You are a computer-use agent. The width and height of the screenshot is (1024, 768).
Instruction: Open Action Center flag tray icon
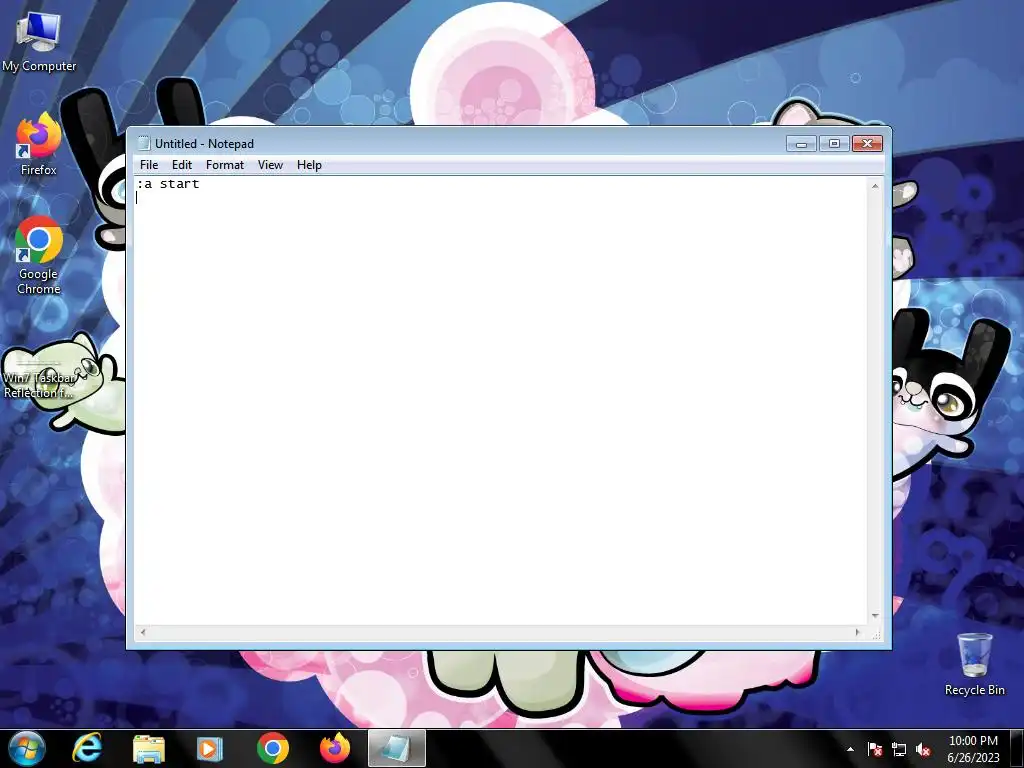tap(875, 749)
